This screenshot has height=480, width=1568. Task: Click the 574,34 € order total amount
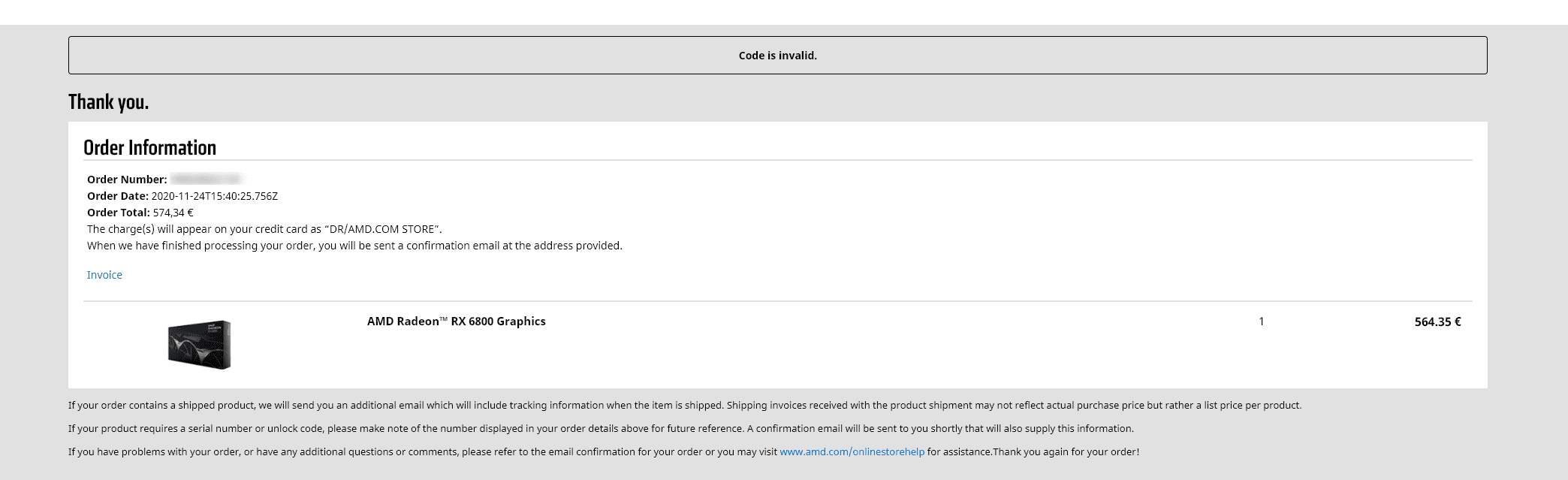tap(173, 213)
